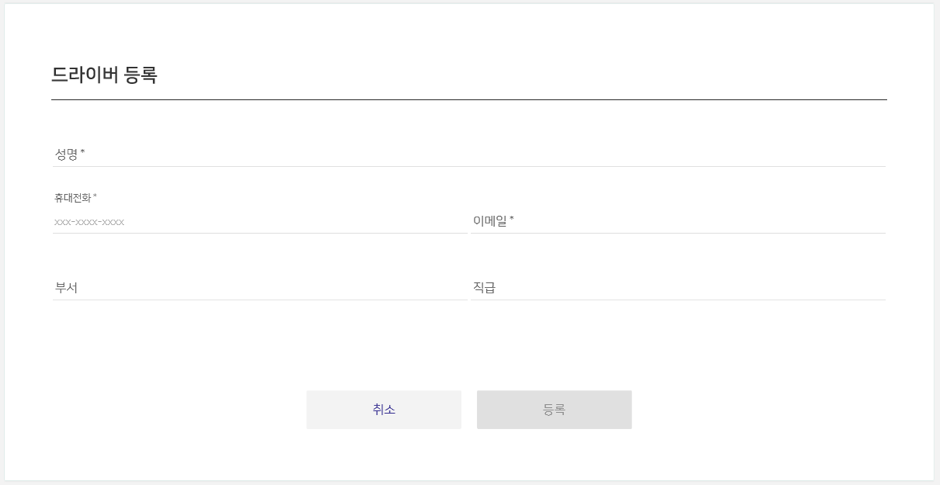Click the small 휴대전화 * label
Image resolution: width=940 pixels, height=485 pixels.
76,197
